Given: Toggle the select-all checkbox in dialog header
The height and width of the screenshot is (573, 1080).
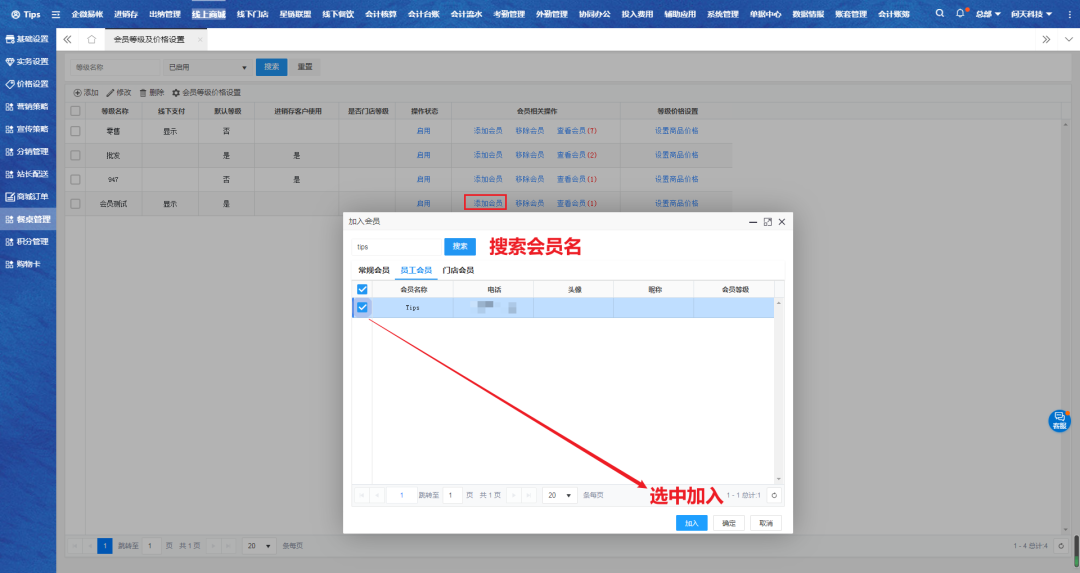Looking at the screenshot, I should point(363,289).
